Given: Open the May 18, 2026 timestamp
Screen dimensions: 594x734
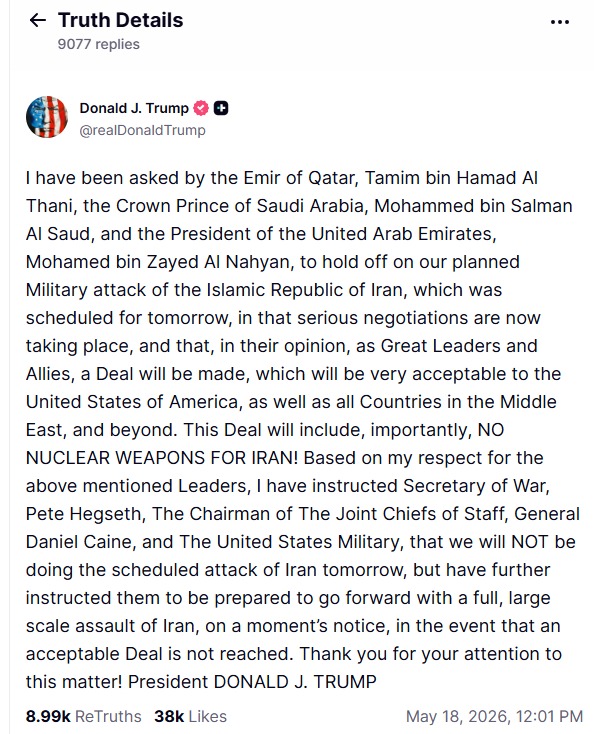Looking at the screenshot, I should [494, 716].
